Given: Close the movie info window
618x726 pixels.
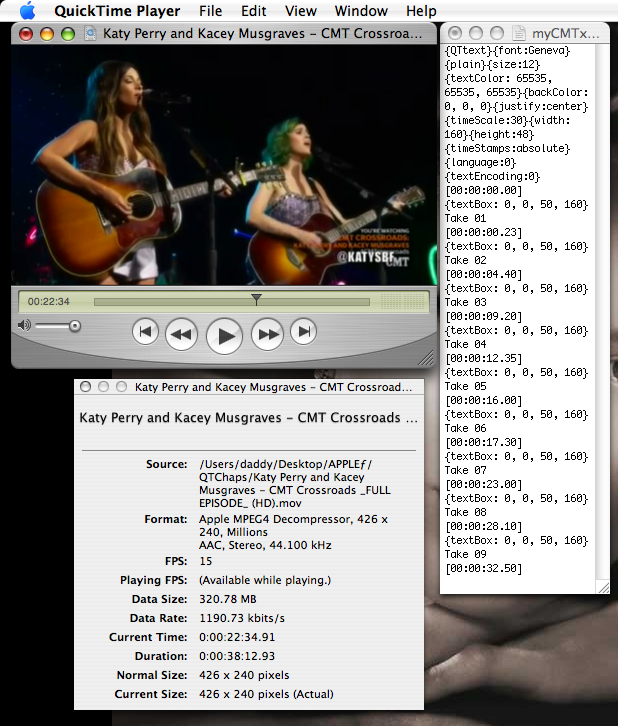Looking at the screenshot, I should coord(85,387).
